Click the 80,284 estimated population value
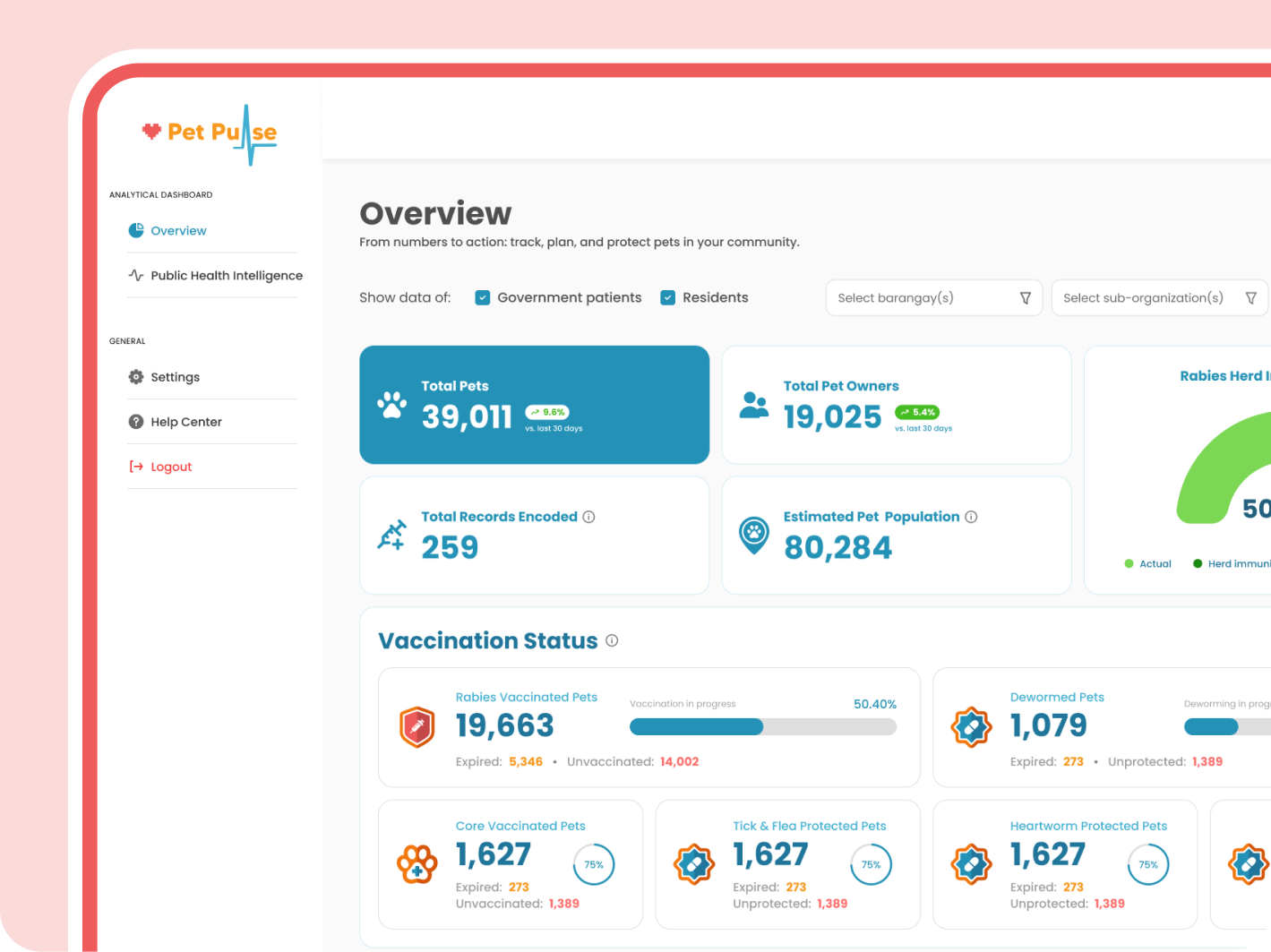Screen dimensions: 1271x952 pyautogui.click(x=837, y=547)
